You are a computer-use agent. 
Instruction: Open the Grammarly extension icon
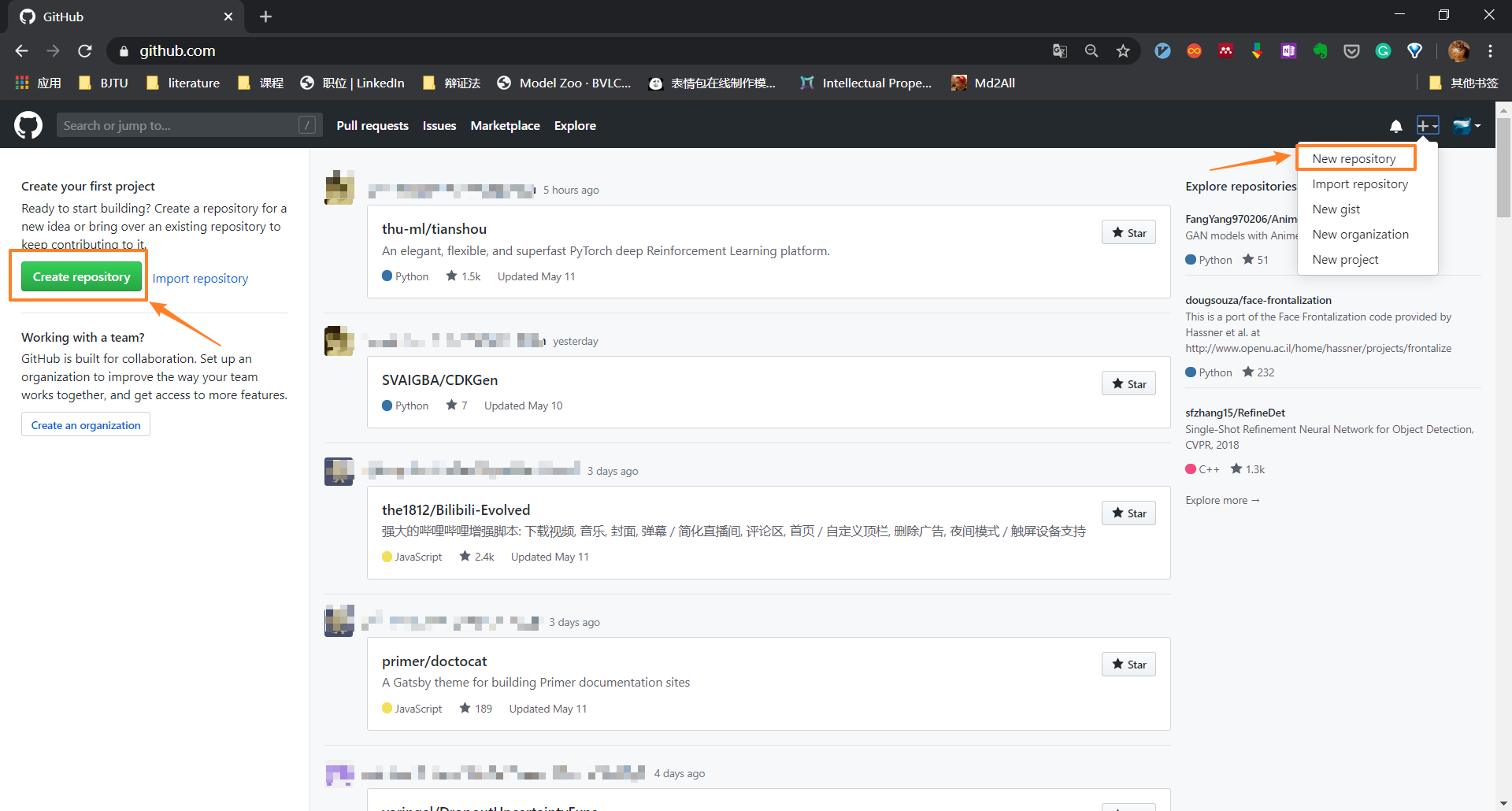(x=1384, y=51)
